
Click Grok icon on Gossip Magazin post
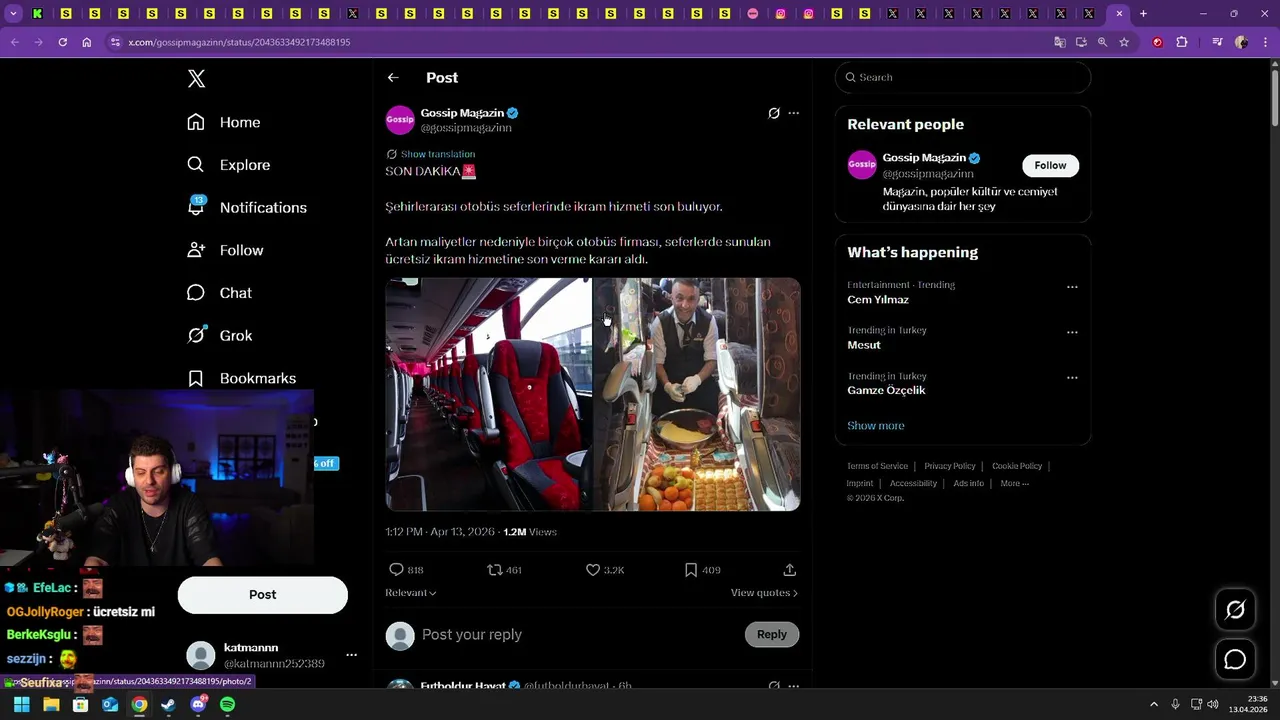point(773,113)
